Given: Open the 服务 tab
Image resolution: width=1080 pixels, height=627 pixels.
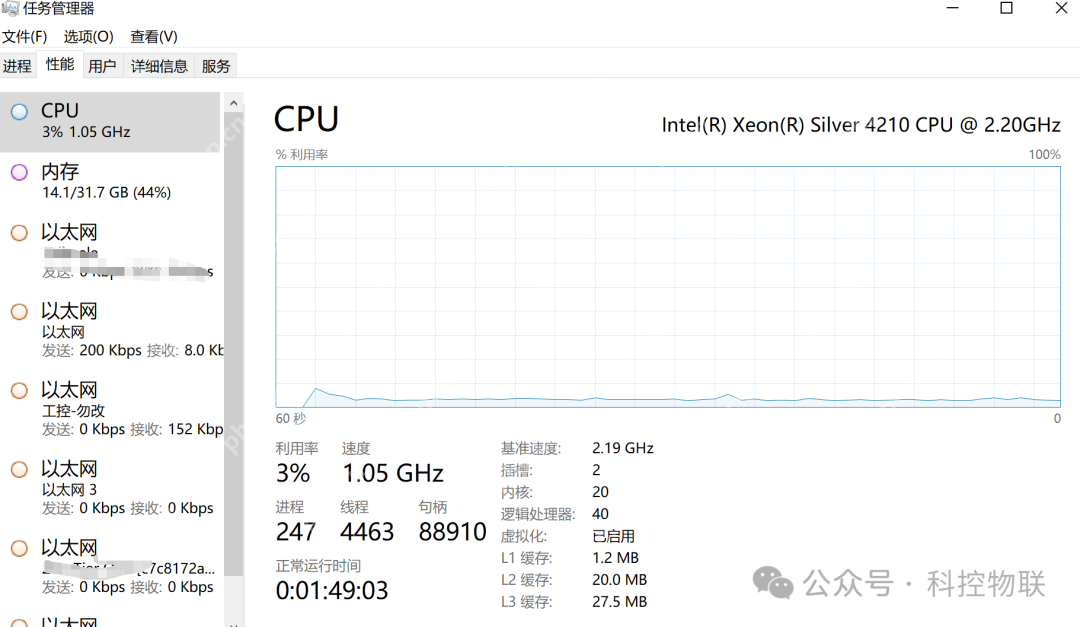Looking at the screenshot, I should (x=216, y=66).
